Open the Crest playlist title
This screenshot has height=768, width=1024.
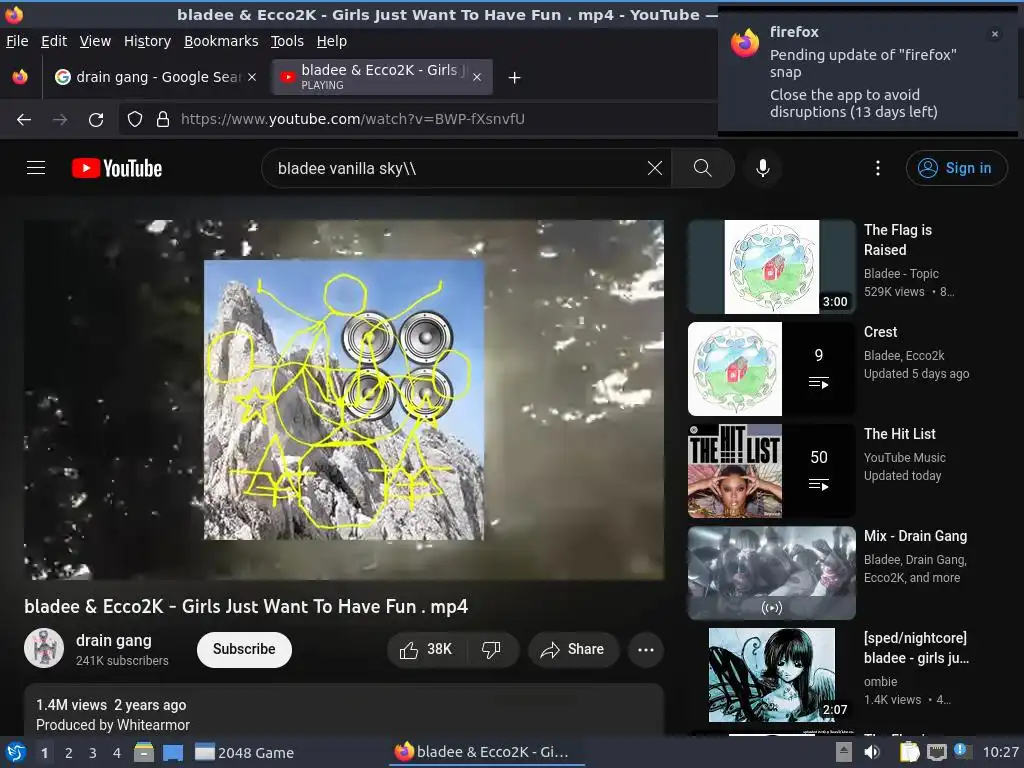tap(880, 332)
